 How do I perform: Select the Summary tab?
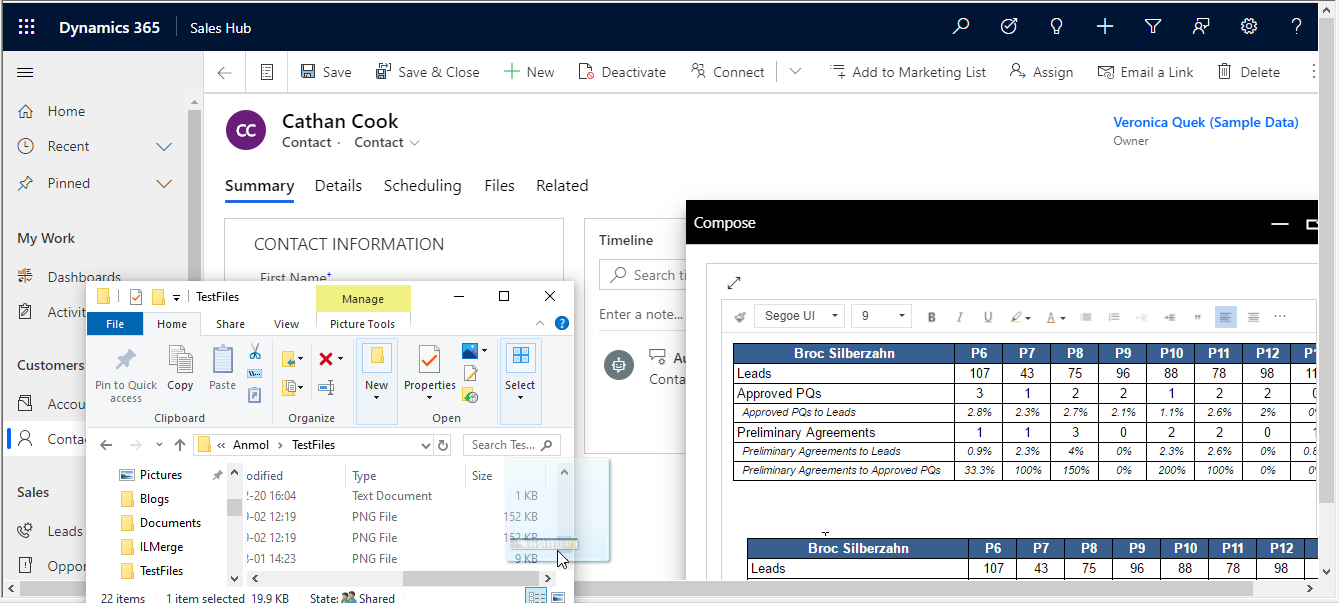[259, 186]
